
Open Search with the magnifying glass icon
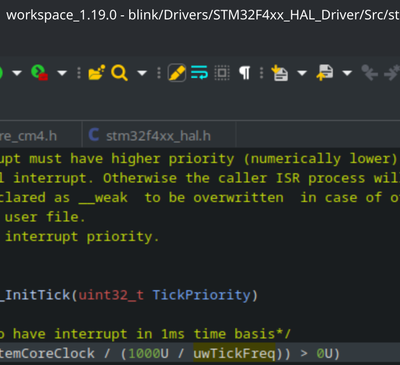click(x=119, y=73)
